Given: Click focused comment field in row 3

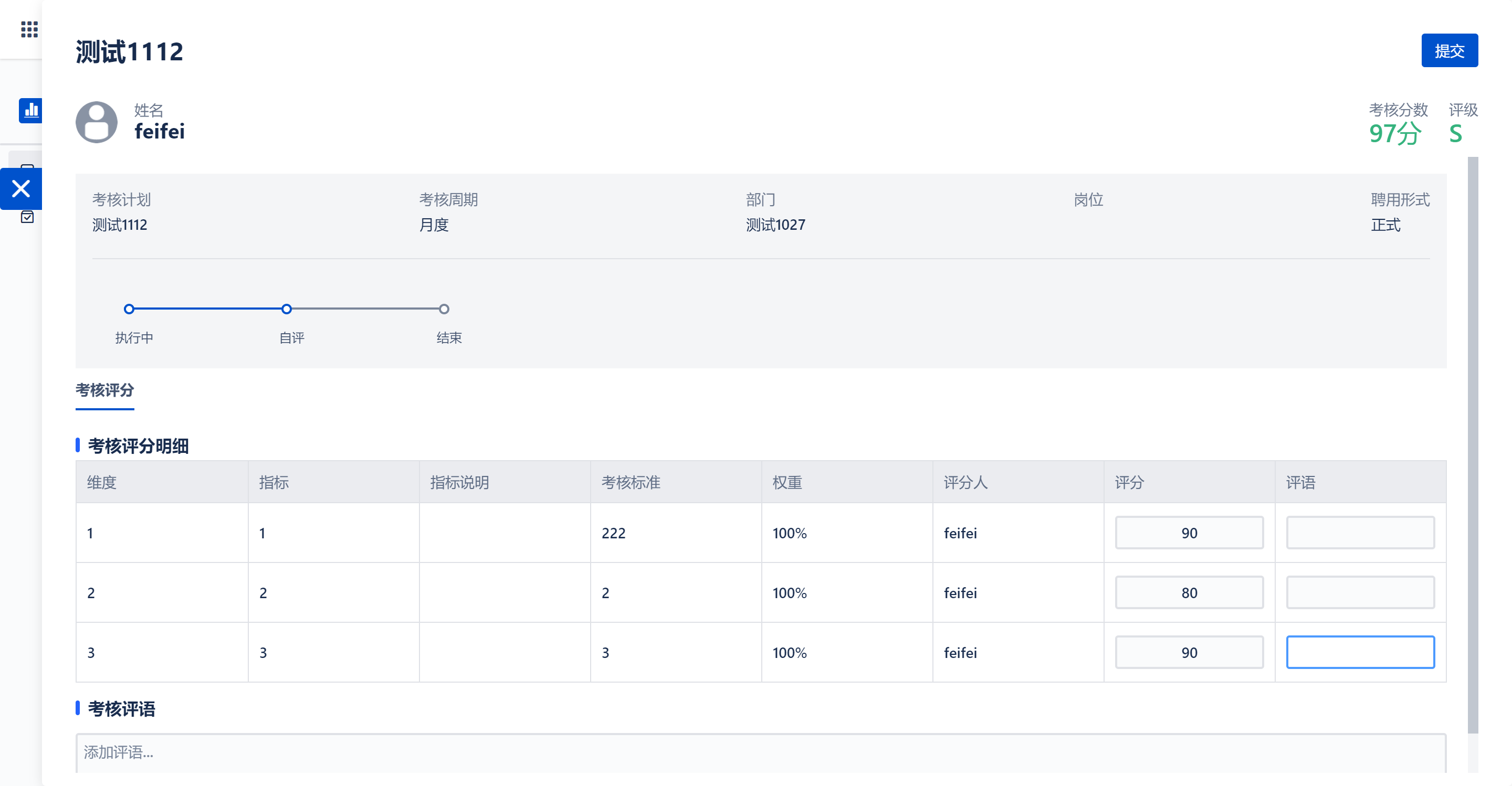Looking at the screenshot, I should tap(1360, 652).
